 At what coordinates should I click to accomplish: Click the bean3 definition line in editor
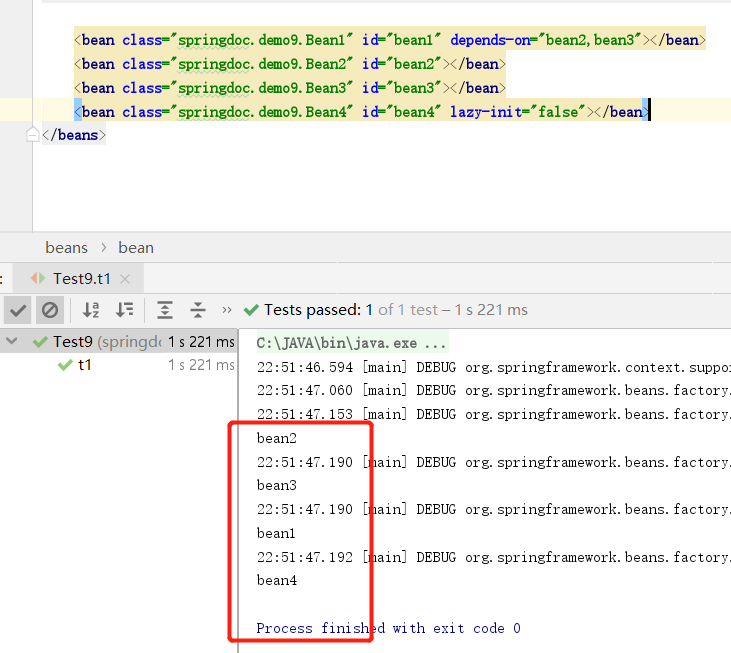(290, 88)
